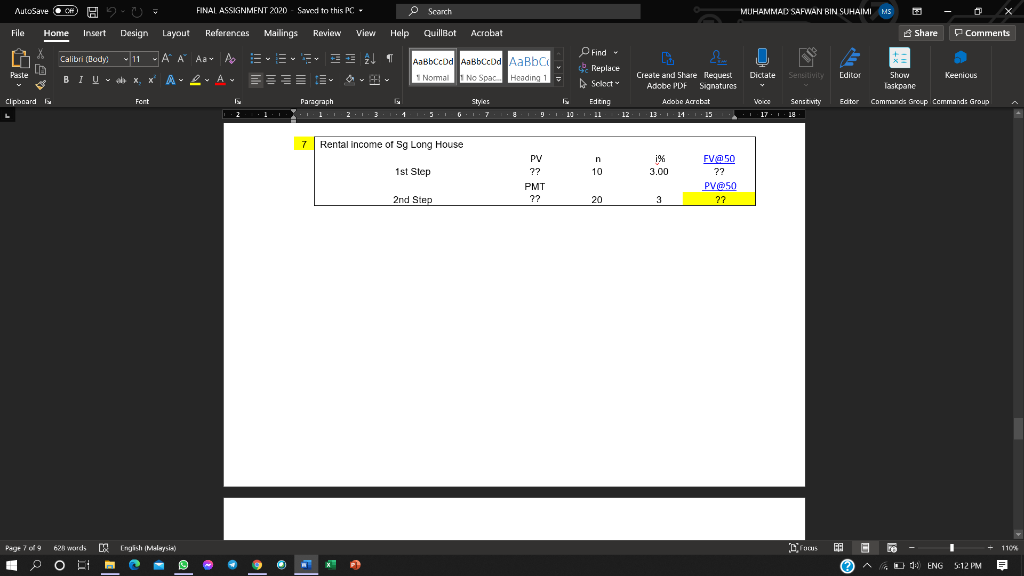Open the Comments button
The image size is (1024, 576).
(x=982, y=33)
